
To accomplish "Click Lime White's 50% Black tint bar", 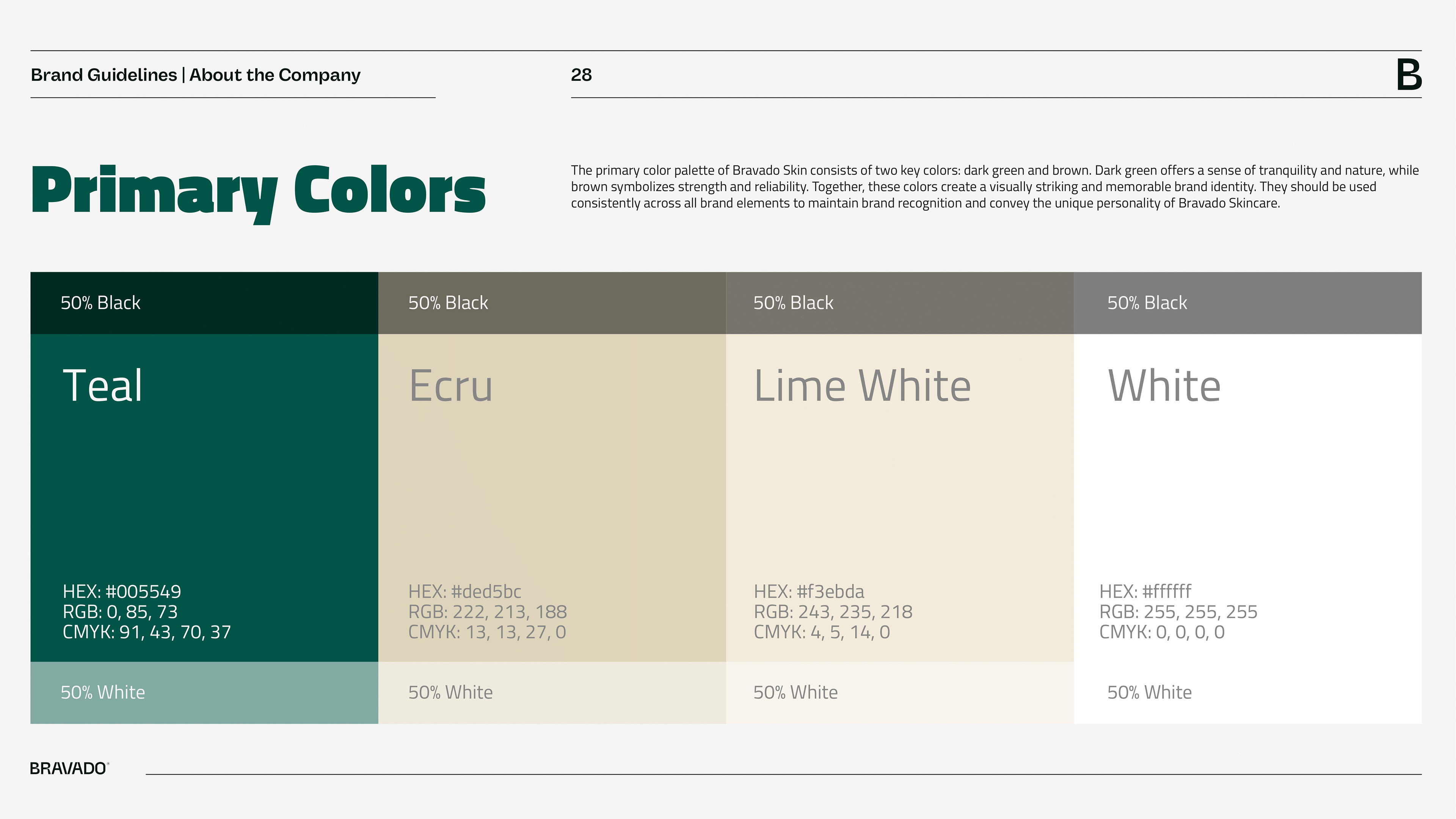I will point(899,303).
